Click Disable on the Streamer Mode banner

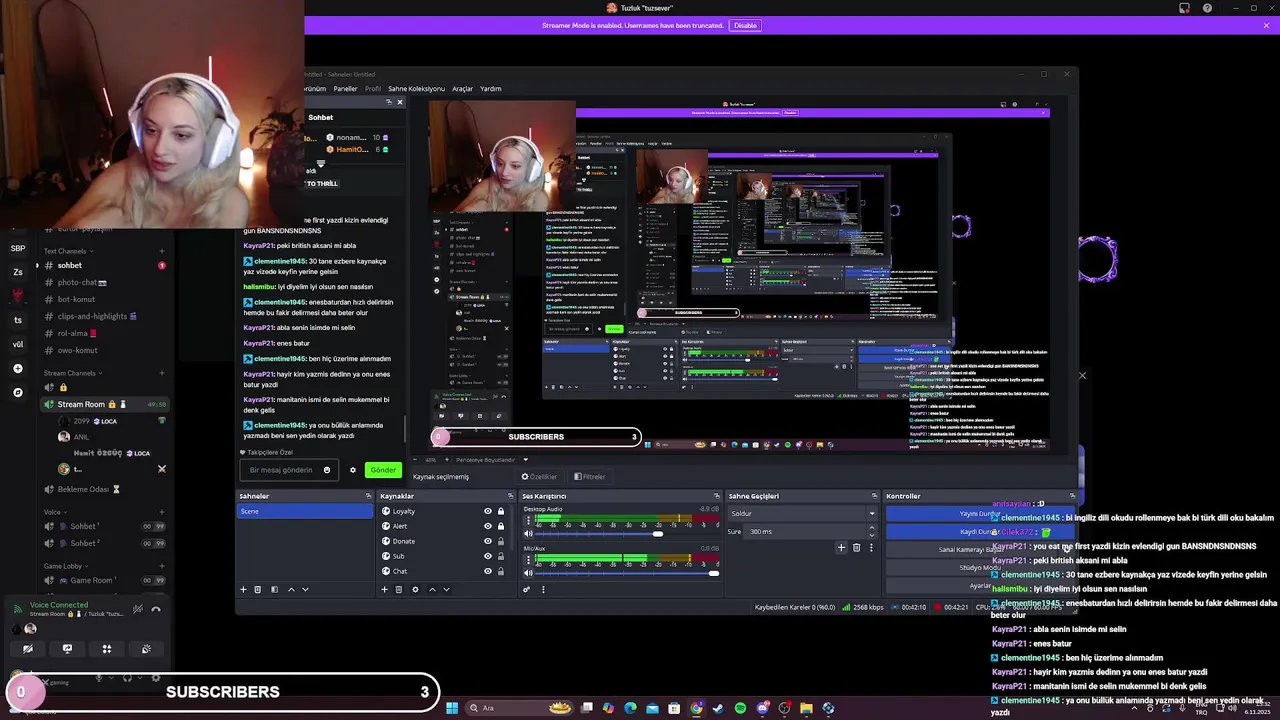click(x=745, y=25)
